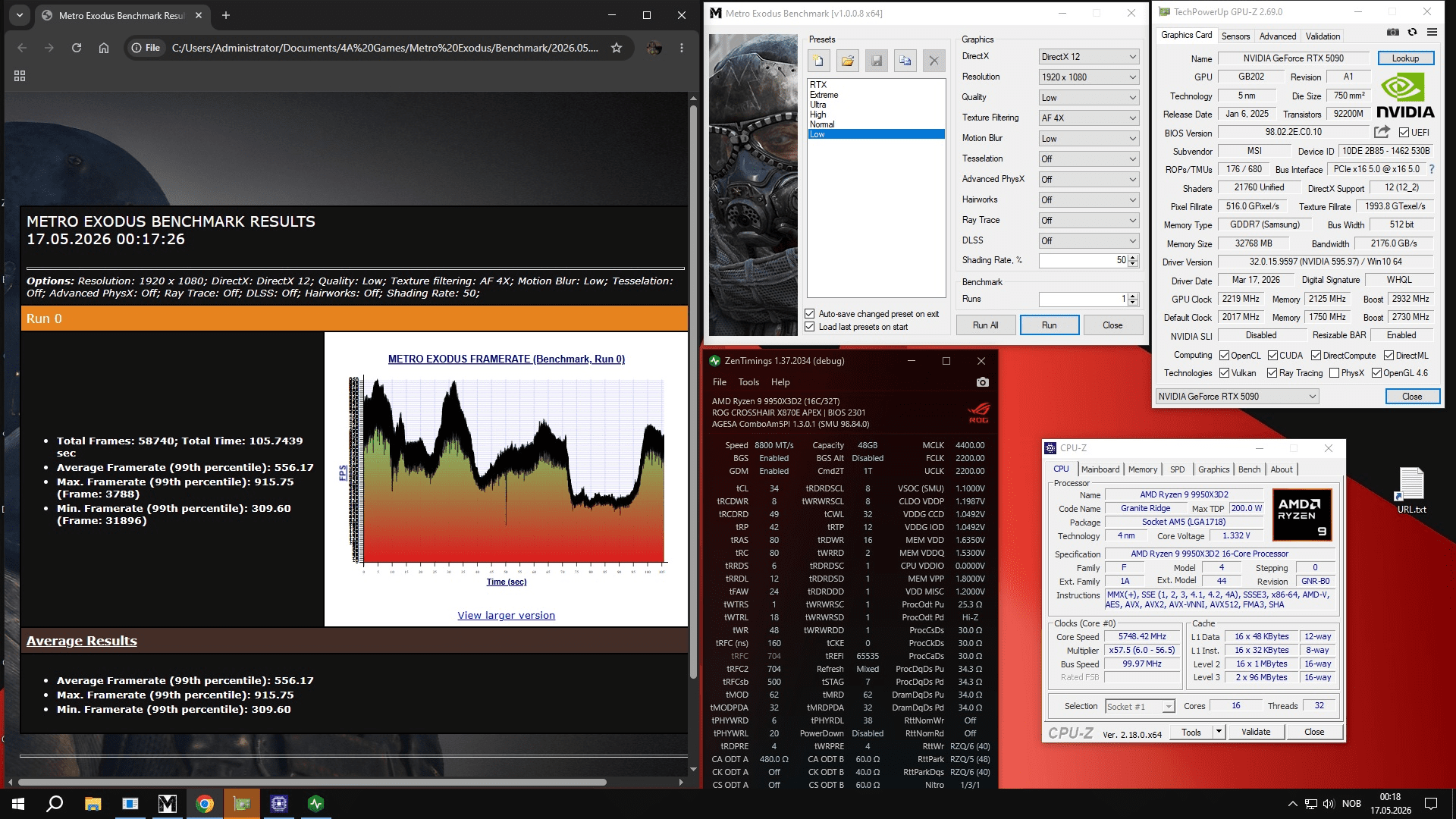Click the METRO EXODUS FRAMERATE chart link
This screenshot has width=1456, height=819.
[x=507, y=359]
